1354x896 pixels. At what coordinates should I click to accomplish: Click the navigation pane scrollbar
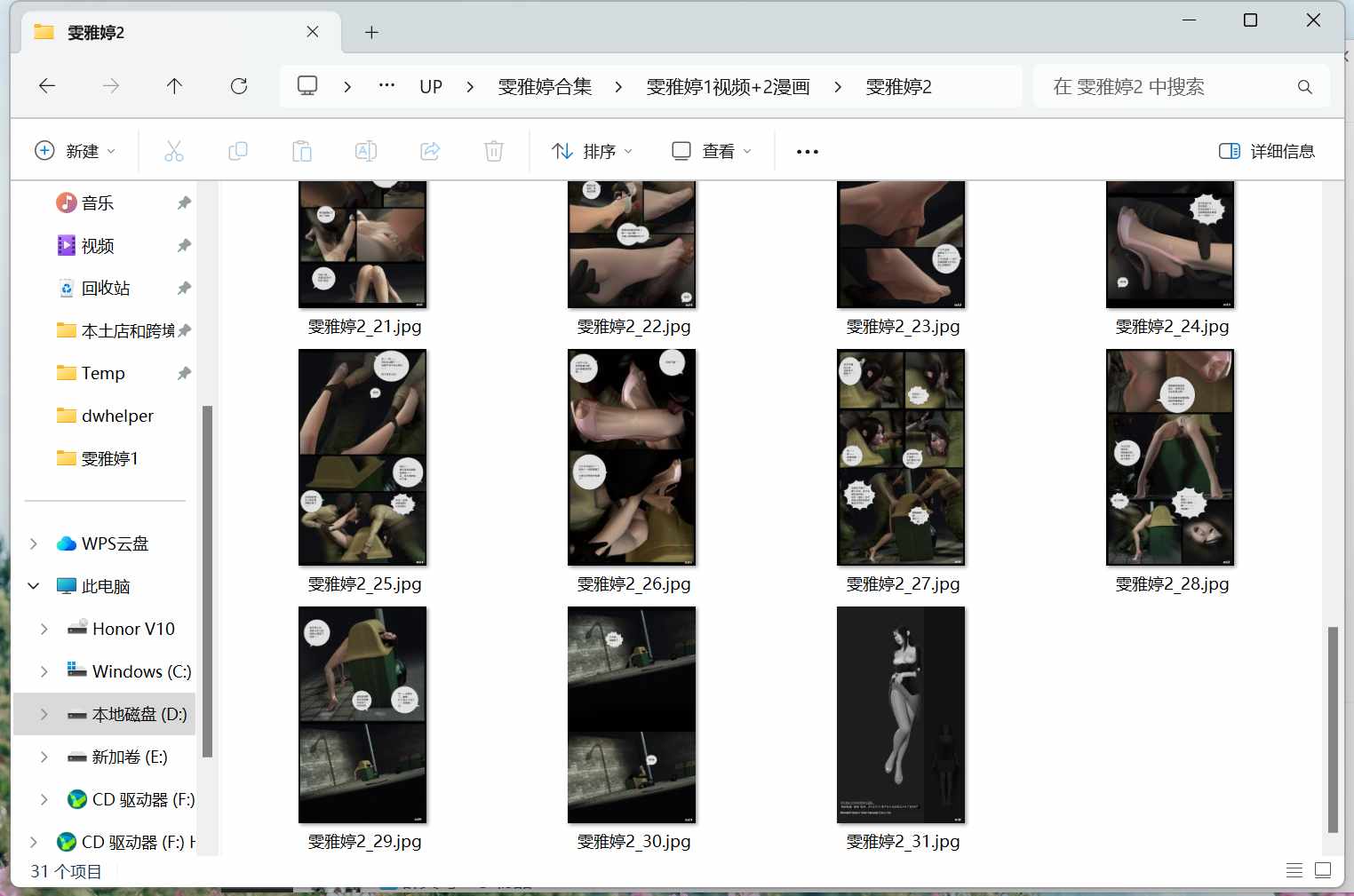[207, 582]
